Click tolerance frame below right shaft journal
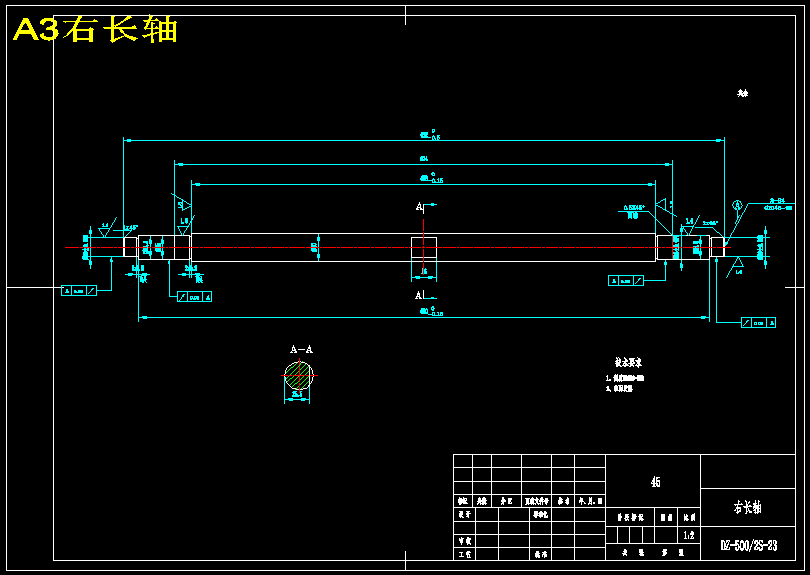The image size is (810, 575). (x=626, y=281)
